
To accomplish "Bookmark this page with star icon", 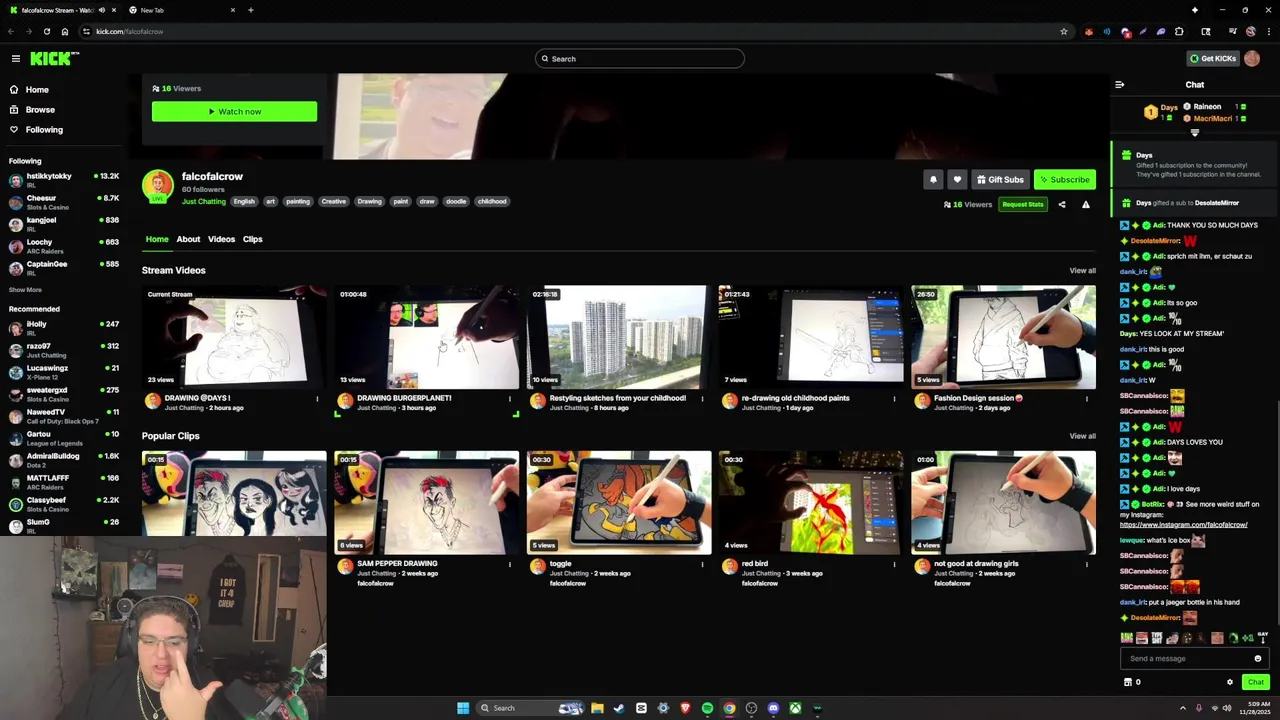I will 1064,31.
